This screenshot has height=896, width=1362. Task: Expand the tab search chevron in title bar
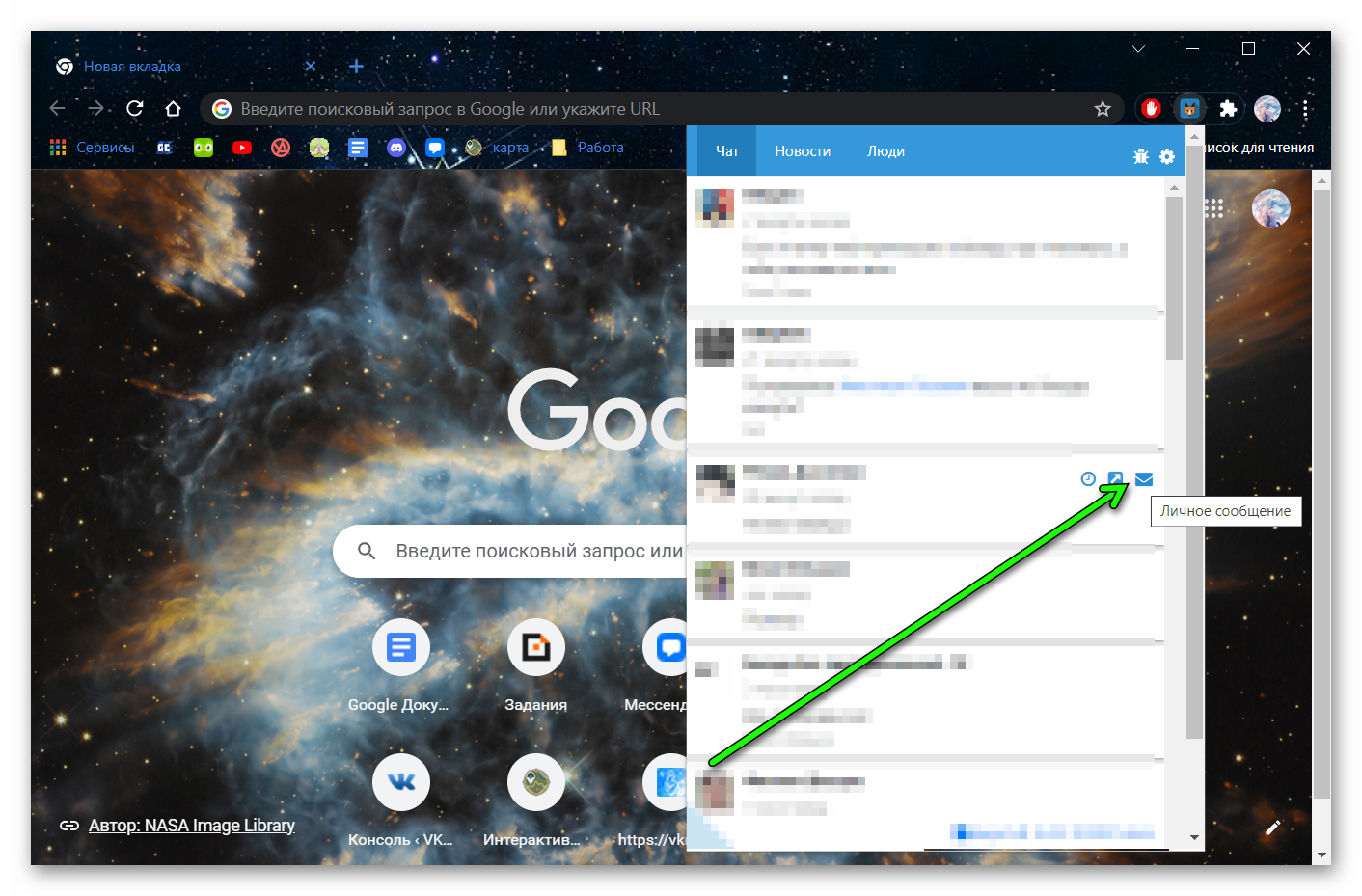tap(1138, 49)
